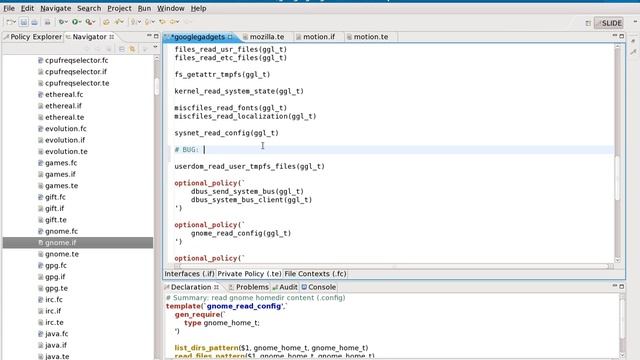This screenshot has width=640, height=360.
Task: Select the Declaration view tab
Action: coord(191,287)
